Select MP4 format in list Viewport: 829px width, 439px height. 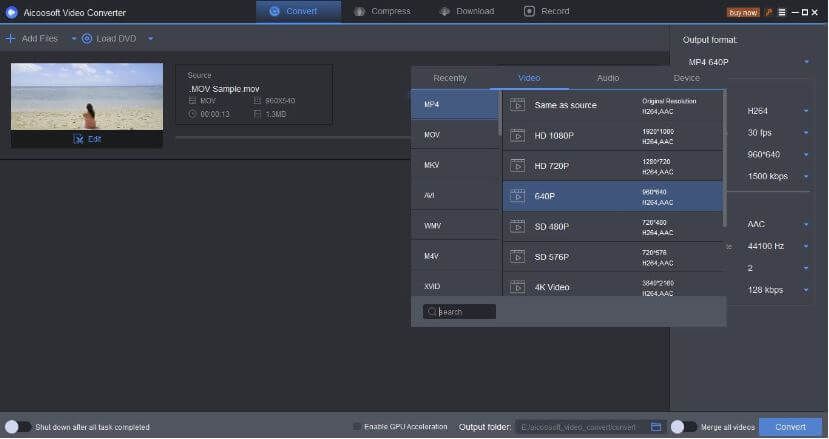tap(455, 105)
